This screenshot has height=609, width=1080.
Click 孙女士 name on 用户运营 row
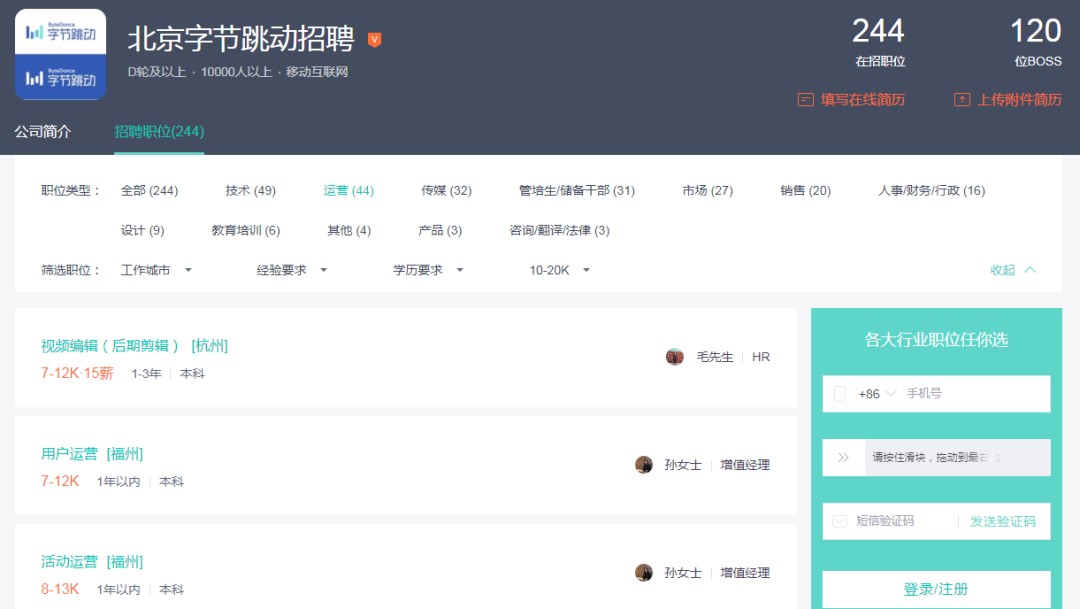683,465
